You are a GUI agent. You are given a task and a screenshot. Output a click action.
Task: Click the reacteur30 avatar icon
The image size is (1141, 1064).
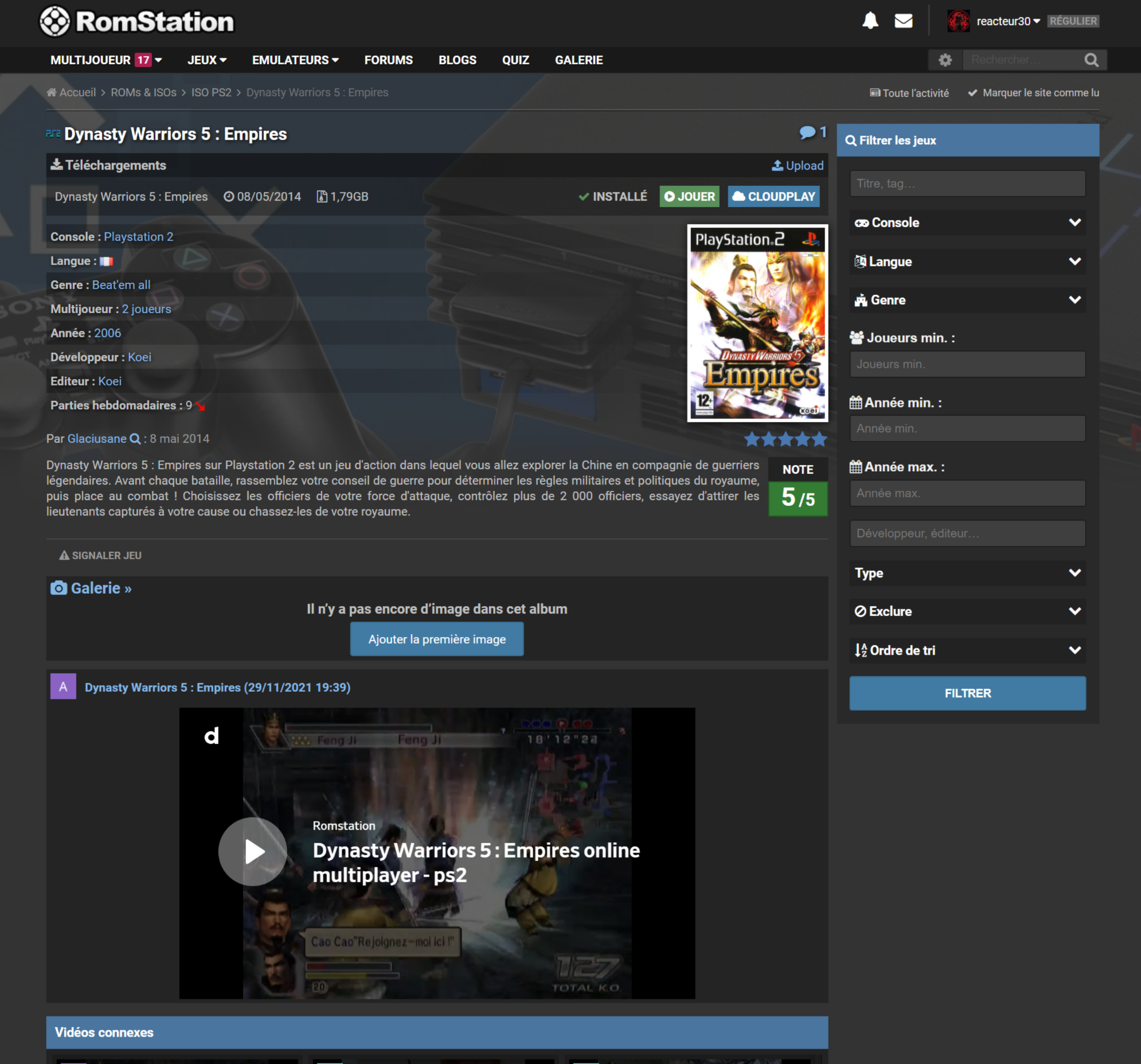pos(959,21)
